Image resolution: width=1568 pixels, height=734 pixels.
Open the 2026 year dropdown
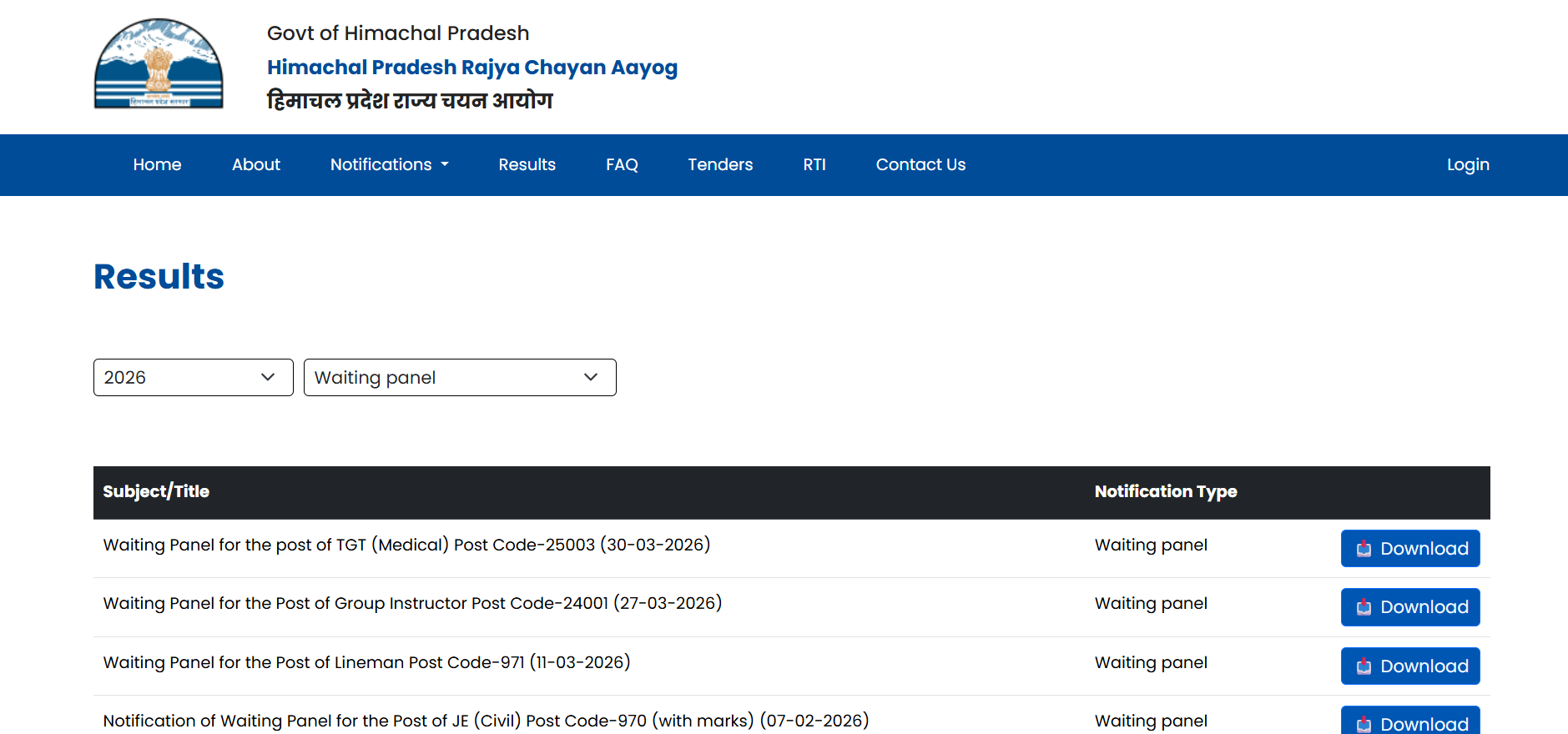(193, 378)
